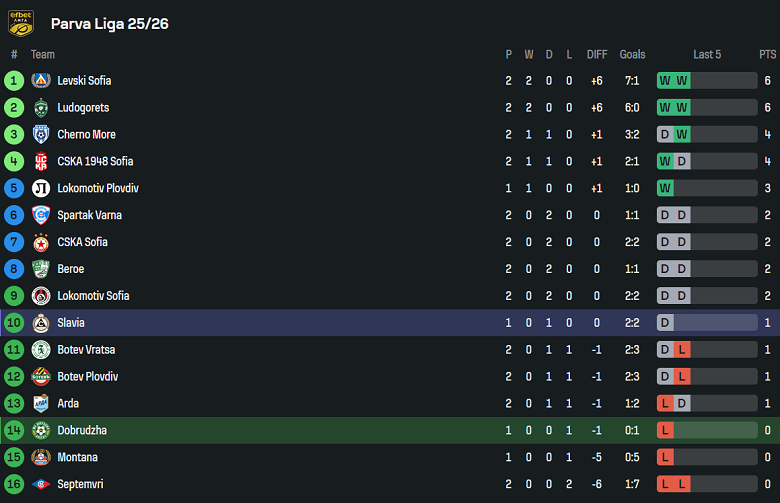This screenshot has height=503, width=780.
Task: Click the Cherno More club crest
Action: [x=41, y=135]
